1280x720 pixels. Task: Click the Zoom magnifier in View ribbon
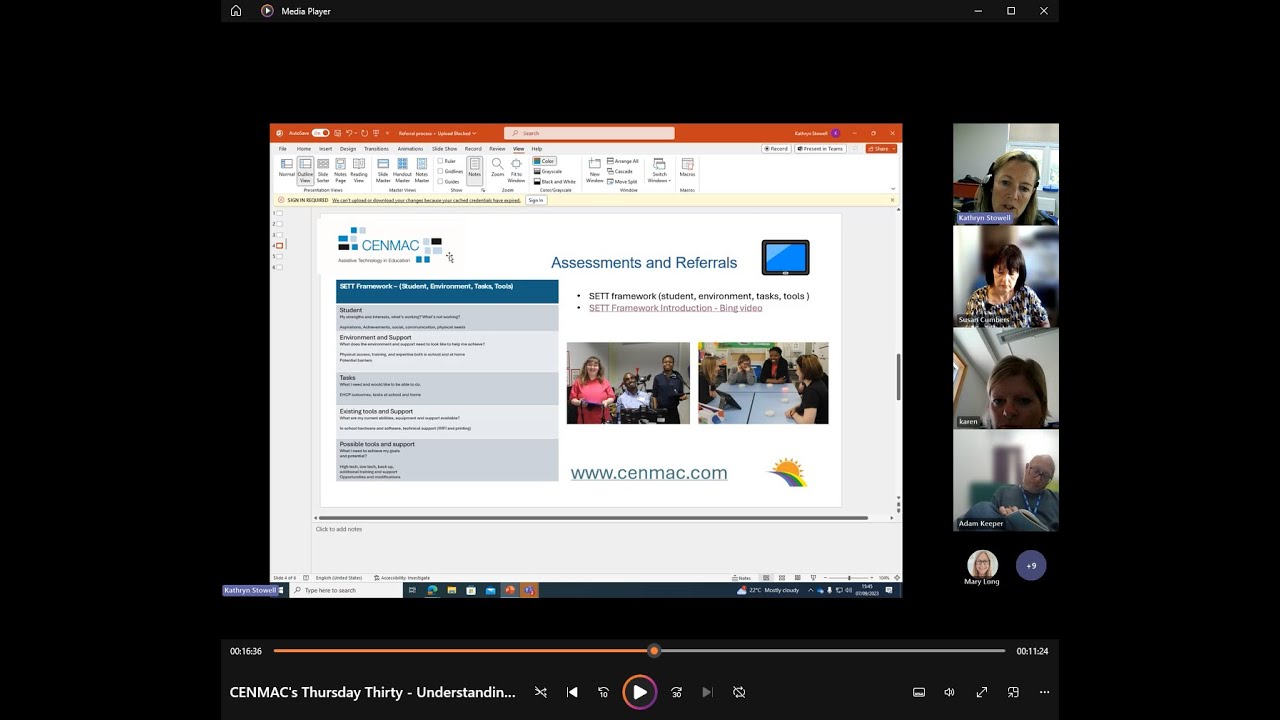[x=497, y=167]
